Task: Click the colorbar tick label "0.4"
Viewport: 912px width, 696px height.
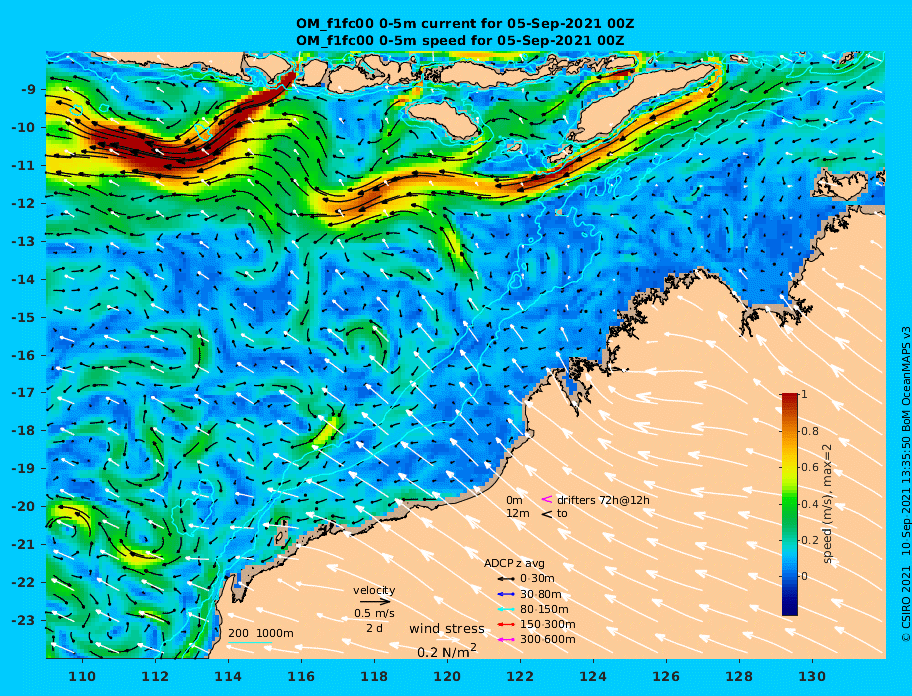Action: (810, 504)
